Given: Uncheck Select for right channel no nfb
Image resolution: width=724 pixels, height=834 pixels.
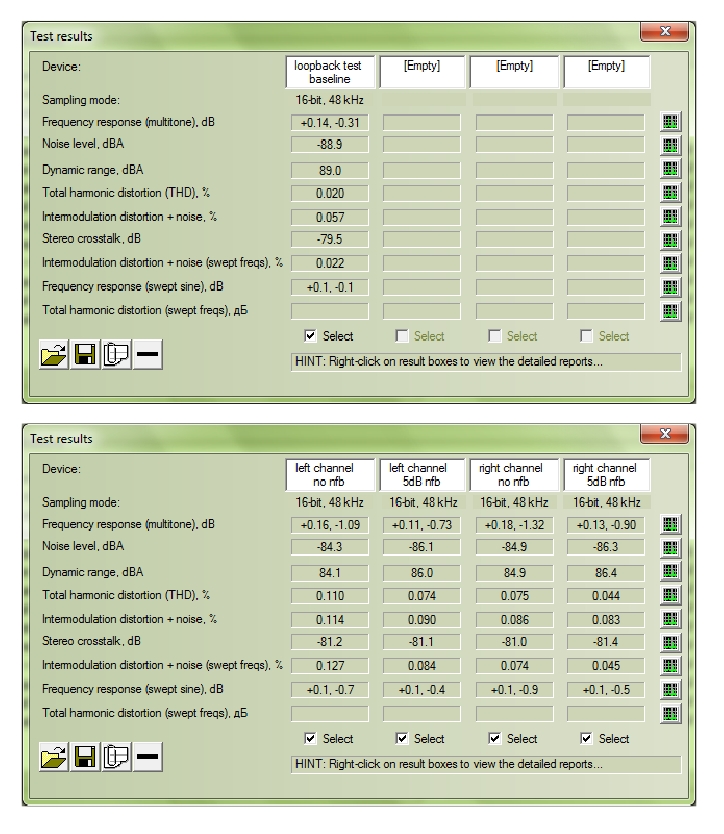Looking at the screenshot, I should click(495, 739).
